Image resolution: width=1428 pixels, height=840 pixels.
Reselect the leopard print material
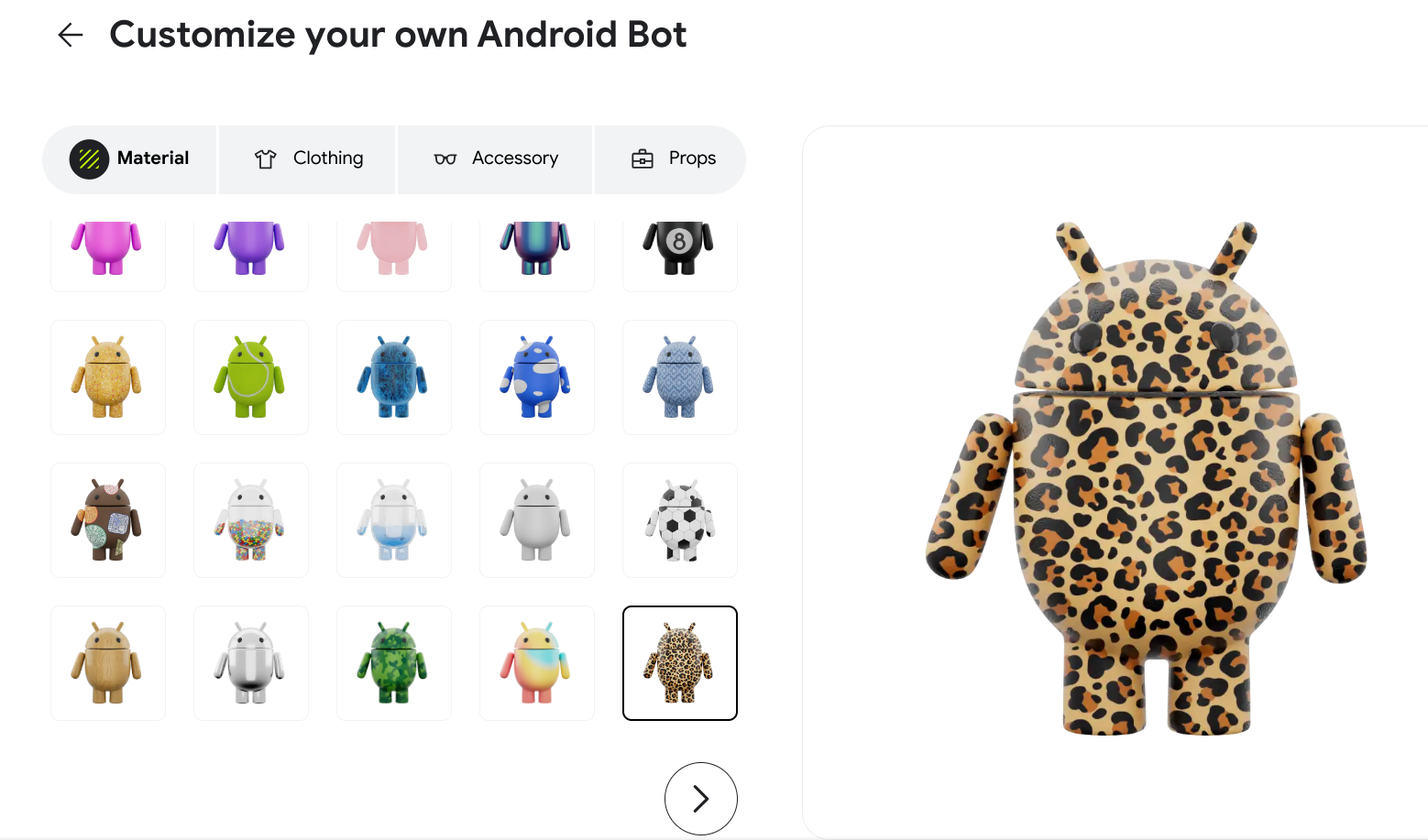pos(679,662)
